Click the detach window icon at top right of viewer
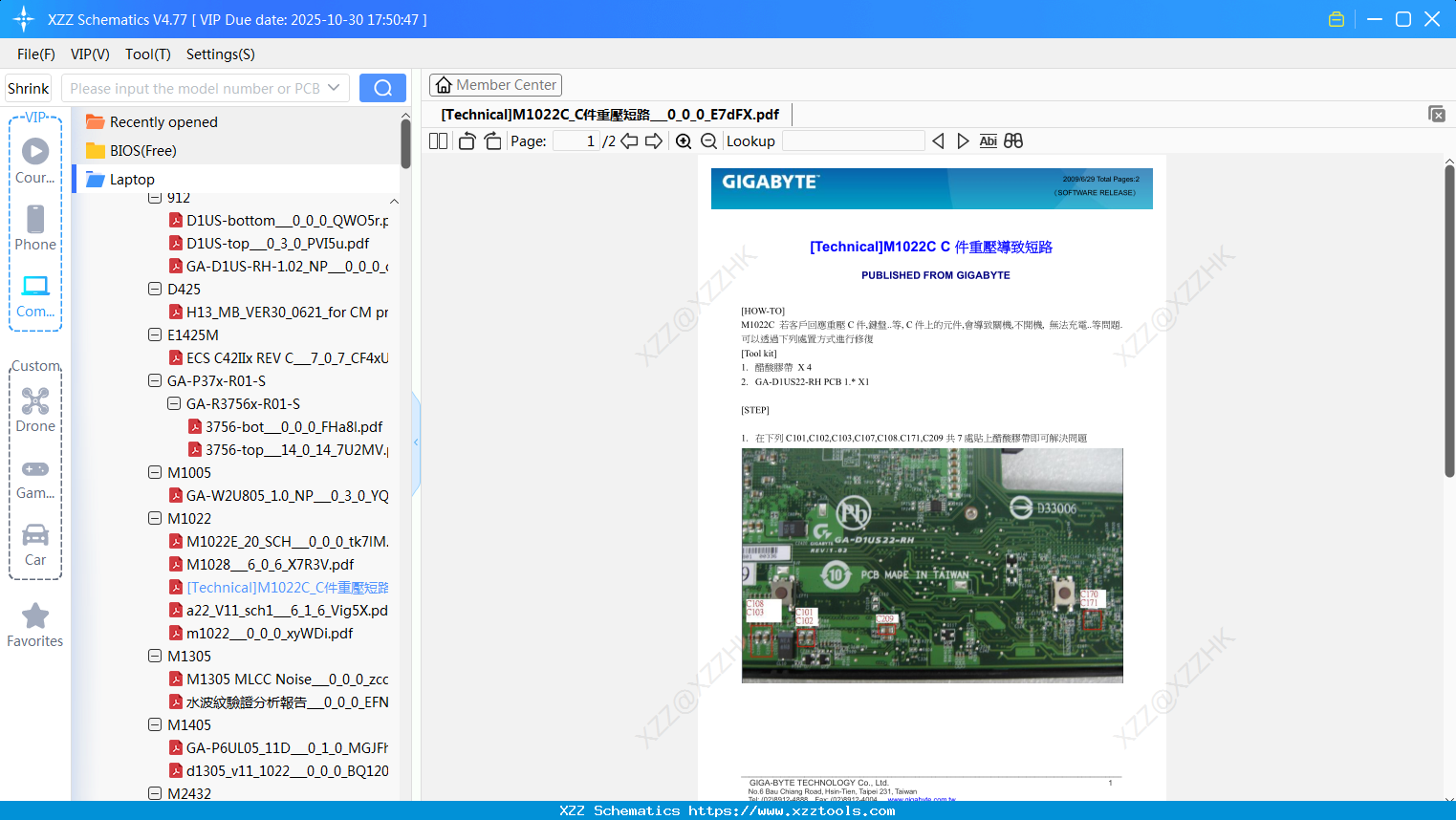 [1437, 114]
